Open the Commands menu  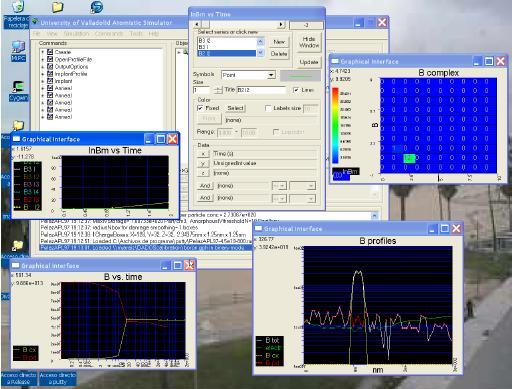click(x=109, y=34)
